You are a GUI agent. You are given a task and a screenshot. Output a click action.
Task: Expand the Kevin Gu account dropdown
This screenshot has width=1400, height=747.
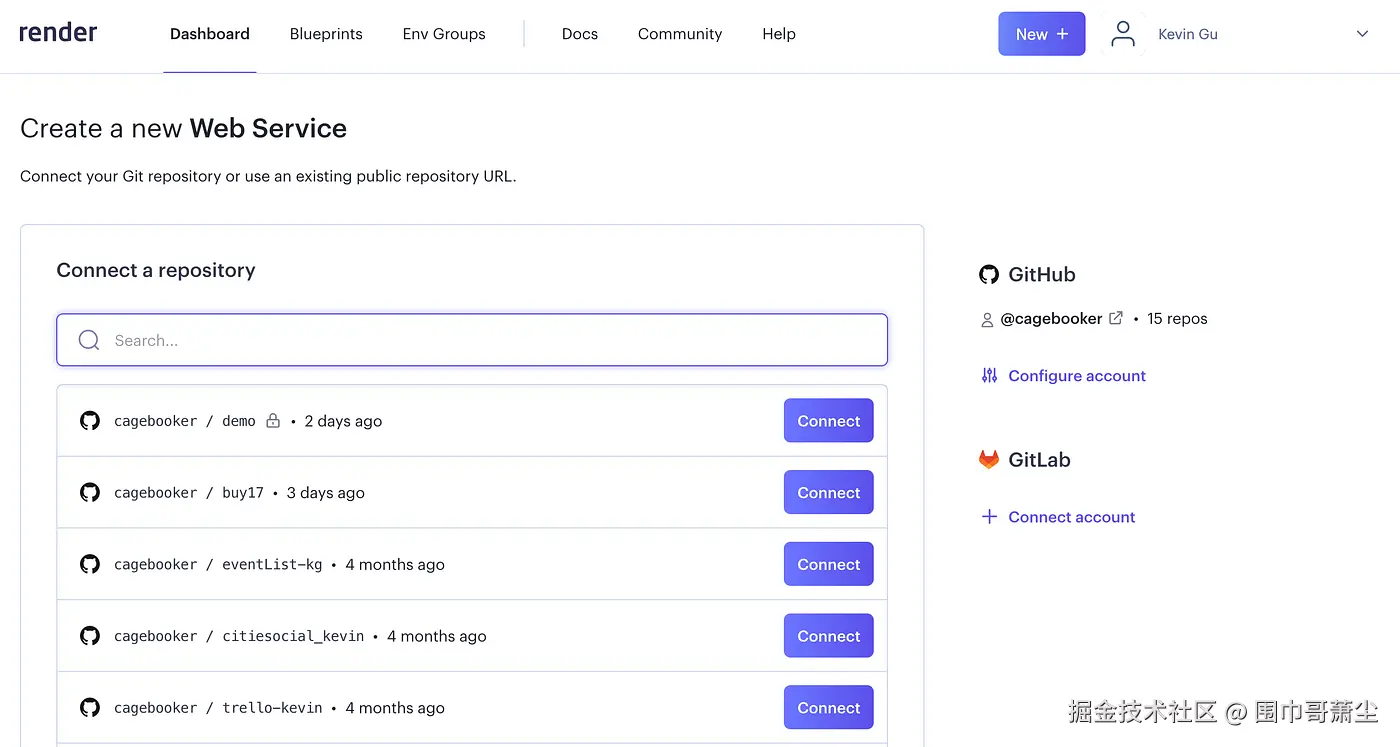tap(1362, 34)
